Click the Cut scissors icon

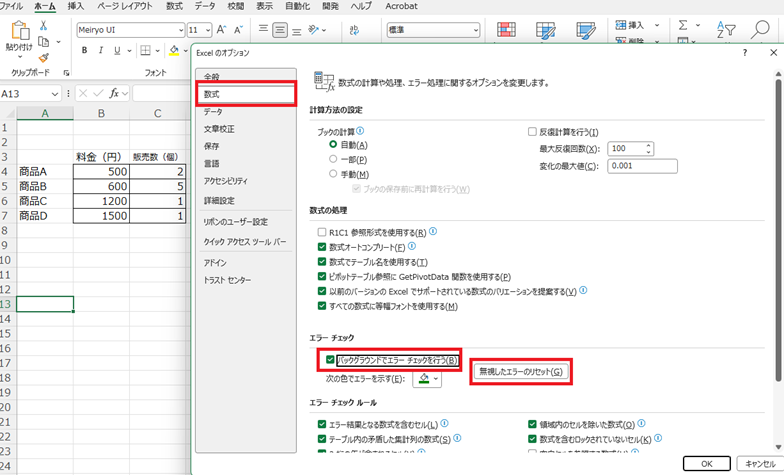[44, 24]
